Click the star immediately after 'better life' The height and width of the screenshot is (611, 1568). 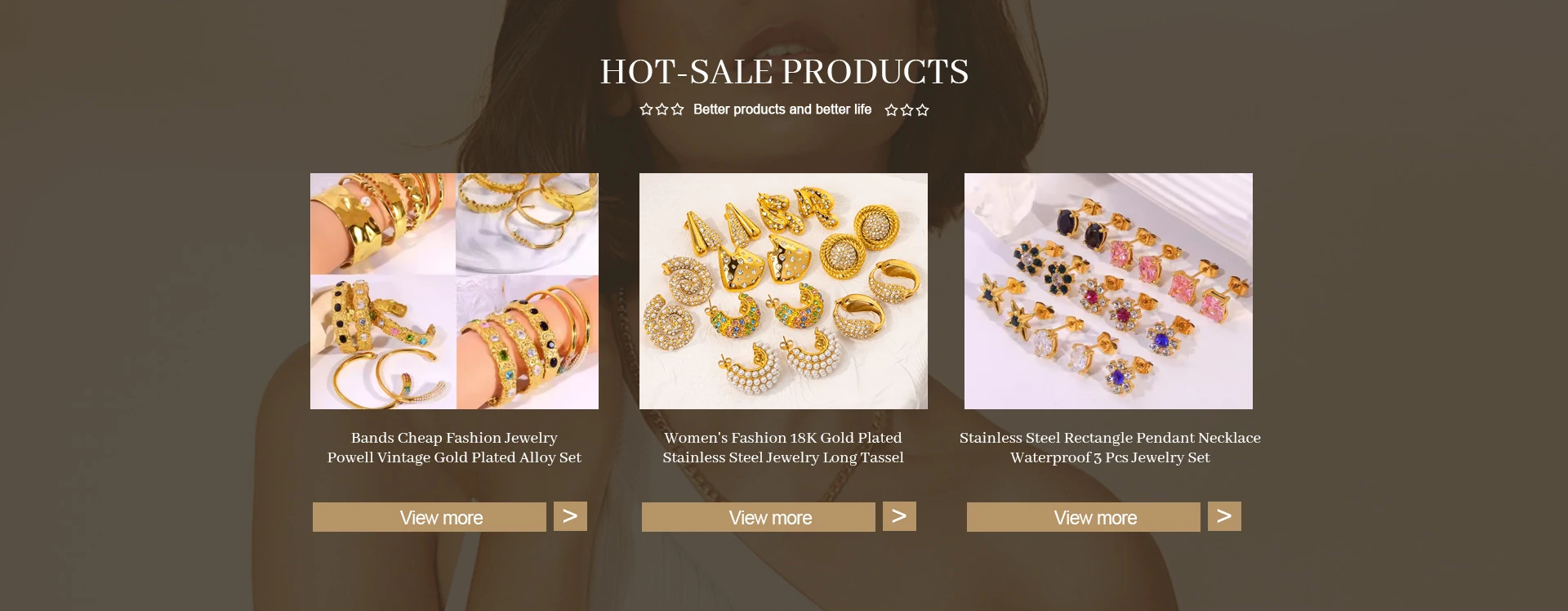point(892,110)
